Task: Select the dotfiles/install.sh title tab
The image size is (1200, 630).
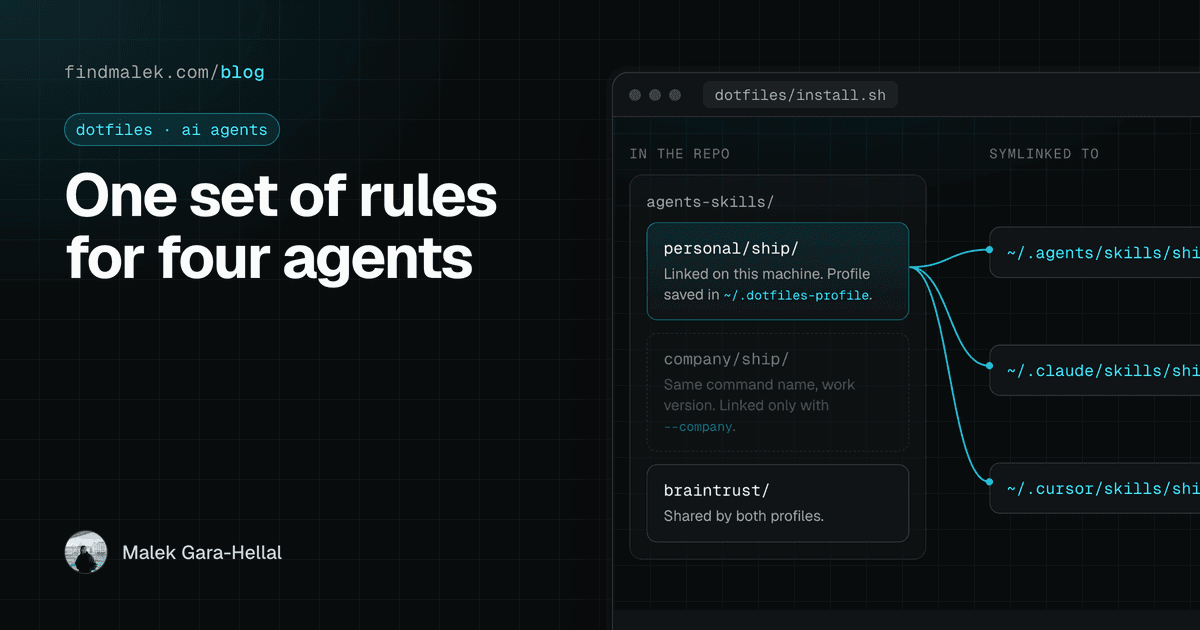Action: tap(801, 96)
